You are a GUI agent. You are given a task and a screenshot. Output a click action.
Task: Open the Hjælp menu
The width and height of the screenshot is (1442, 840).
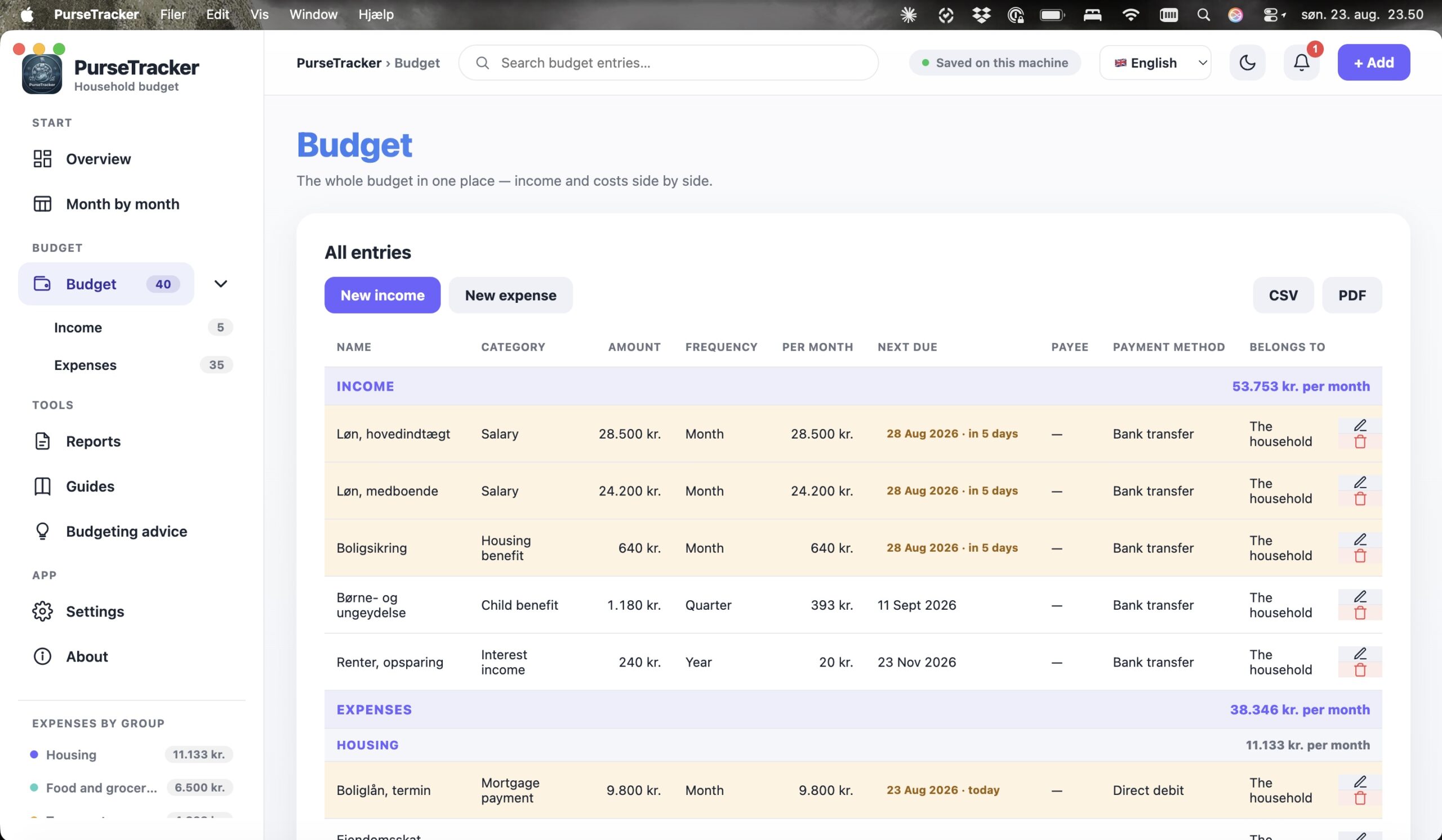(x=376, y=15)
